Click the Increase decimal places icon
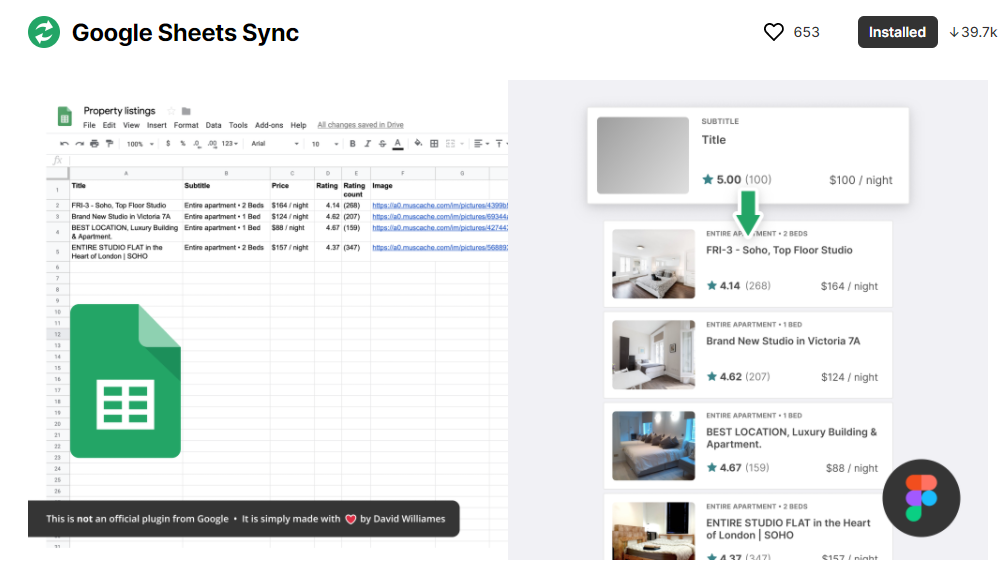This screenshot has width=1005, height=584. 212,144
